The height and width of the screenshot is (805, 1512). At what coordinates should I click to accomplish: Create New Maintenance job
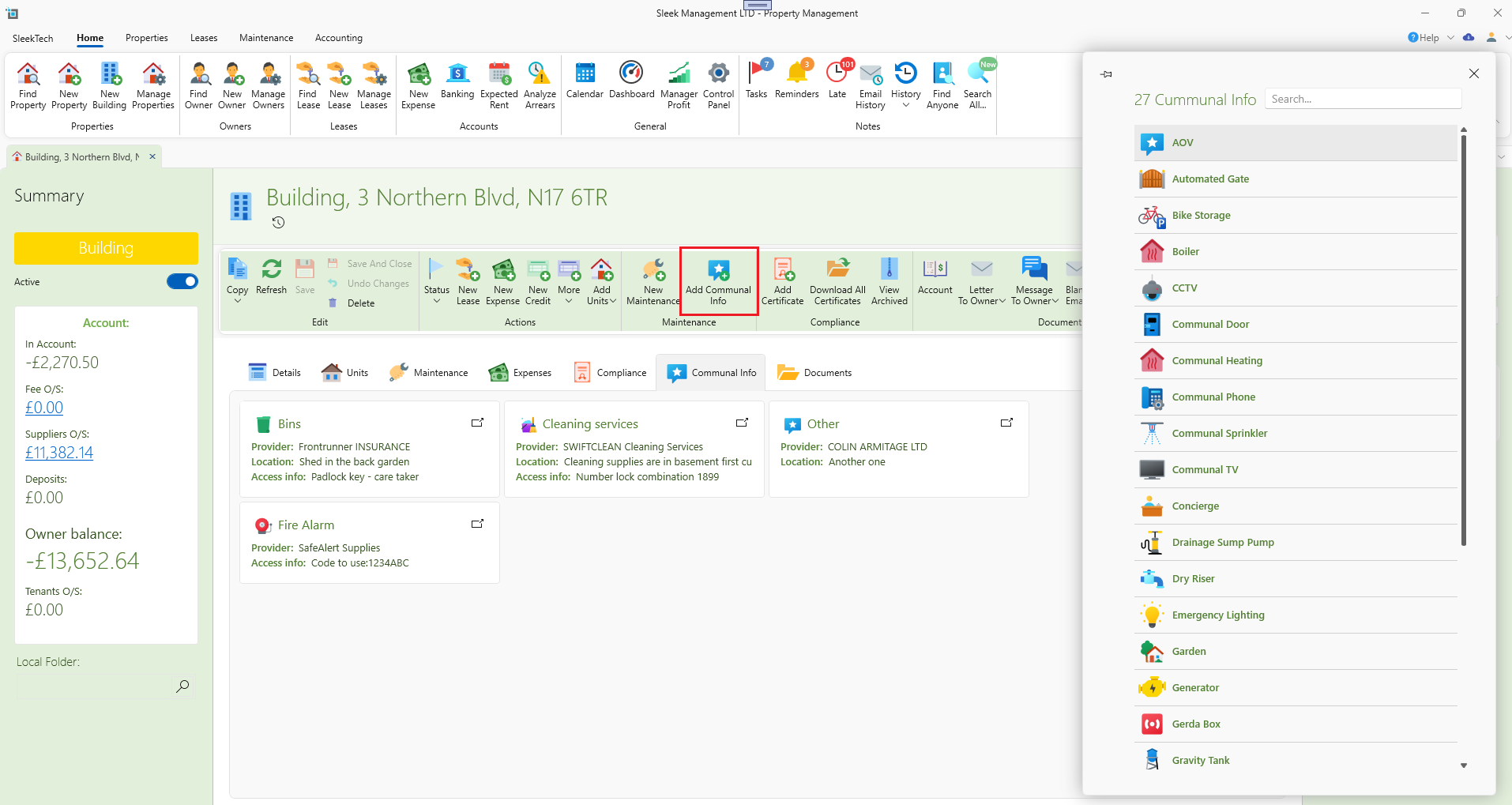[653, 281]
